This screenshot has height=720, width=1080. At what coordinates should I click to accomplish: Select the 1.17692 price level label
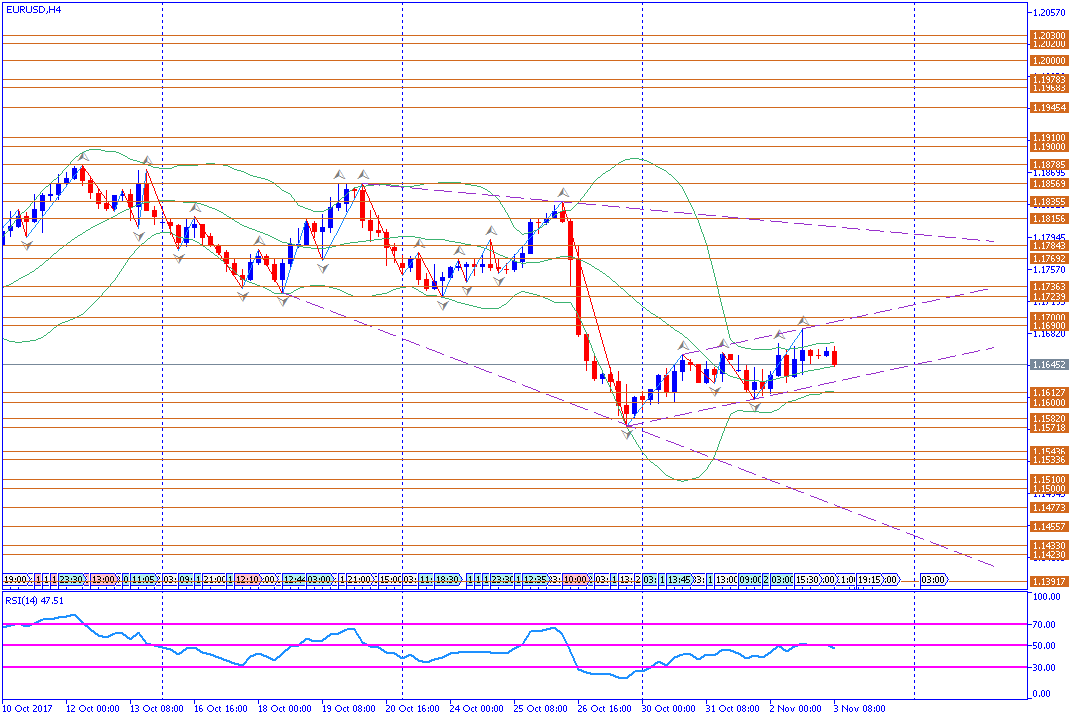[1049, 259]
